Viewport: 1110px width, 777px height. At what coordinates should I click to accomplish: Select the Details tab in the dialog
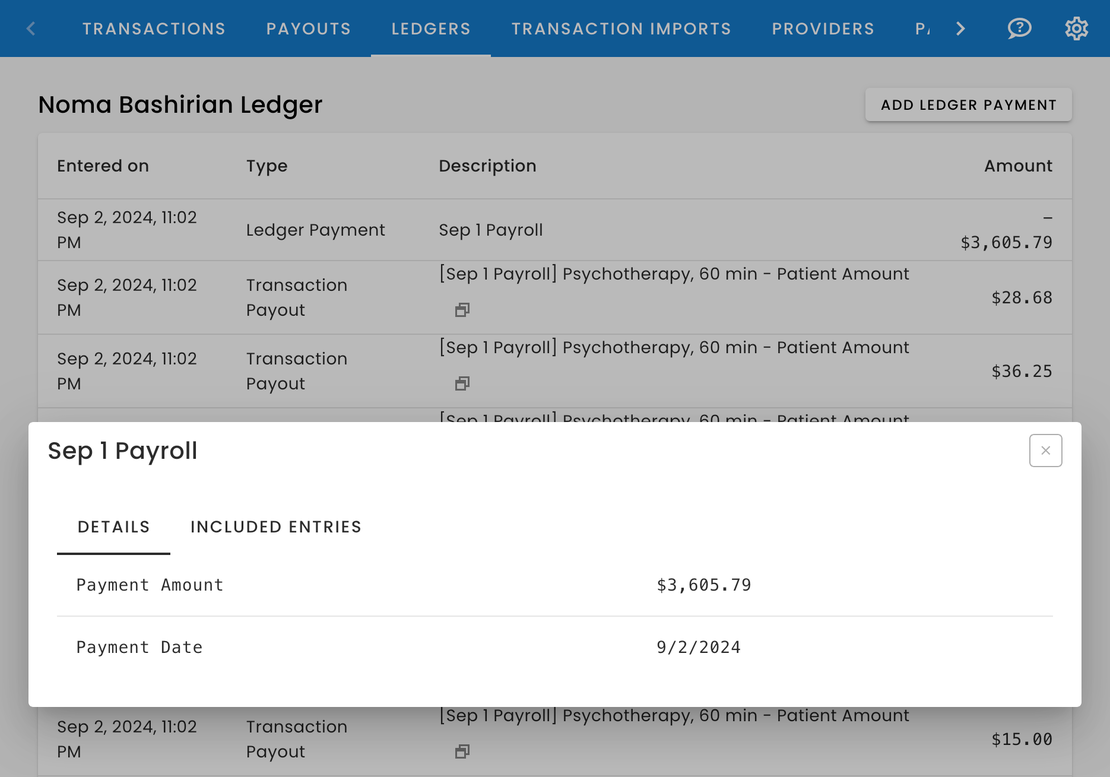click(114, 527)
